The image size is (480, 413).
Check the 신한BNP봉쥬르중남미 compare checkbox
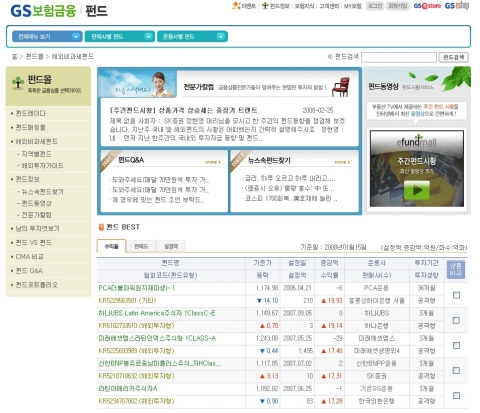[x=456, y=370]
